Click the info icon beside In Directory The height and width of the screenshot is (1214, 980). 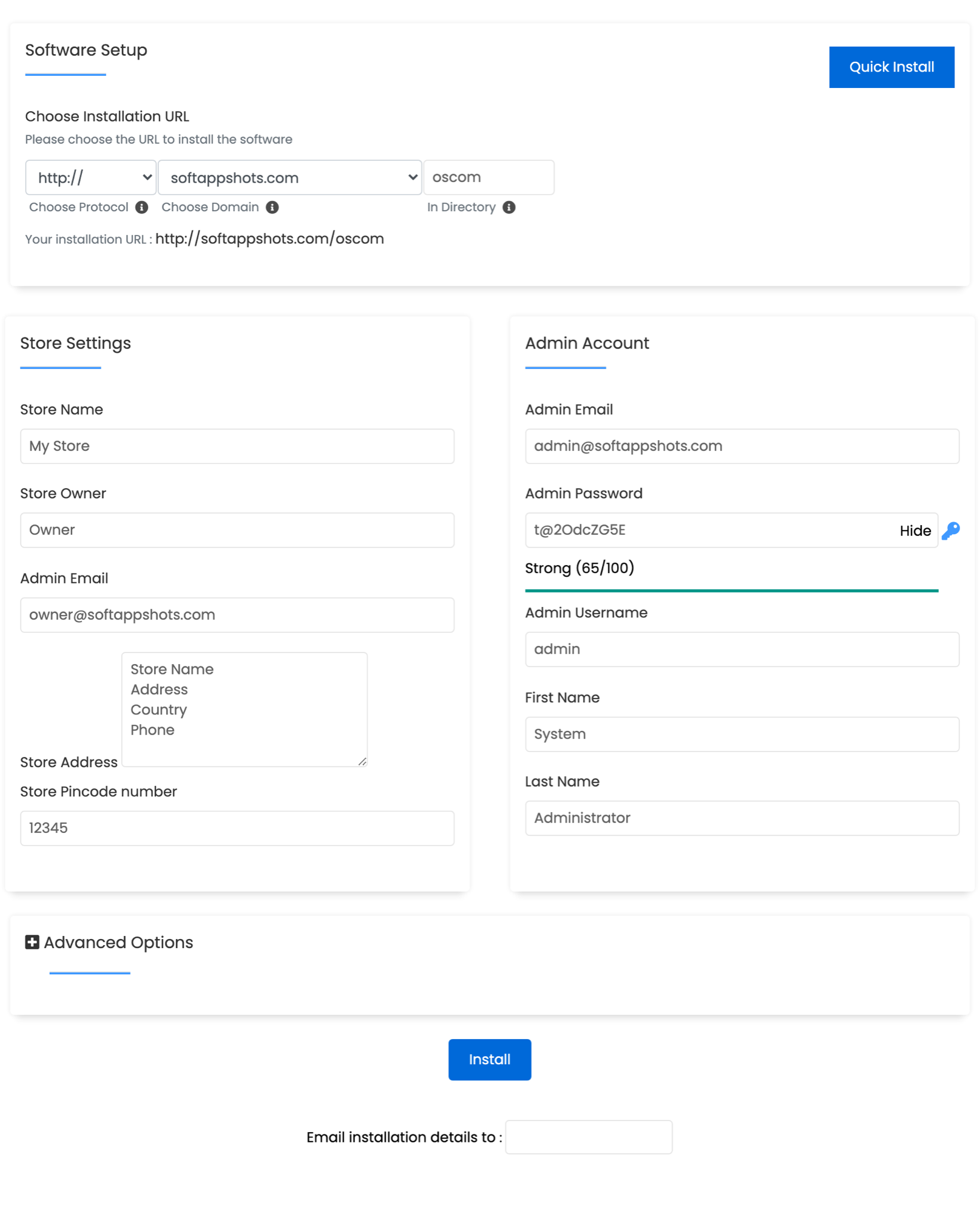pyautogui.click(x=510, y=207)
